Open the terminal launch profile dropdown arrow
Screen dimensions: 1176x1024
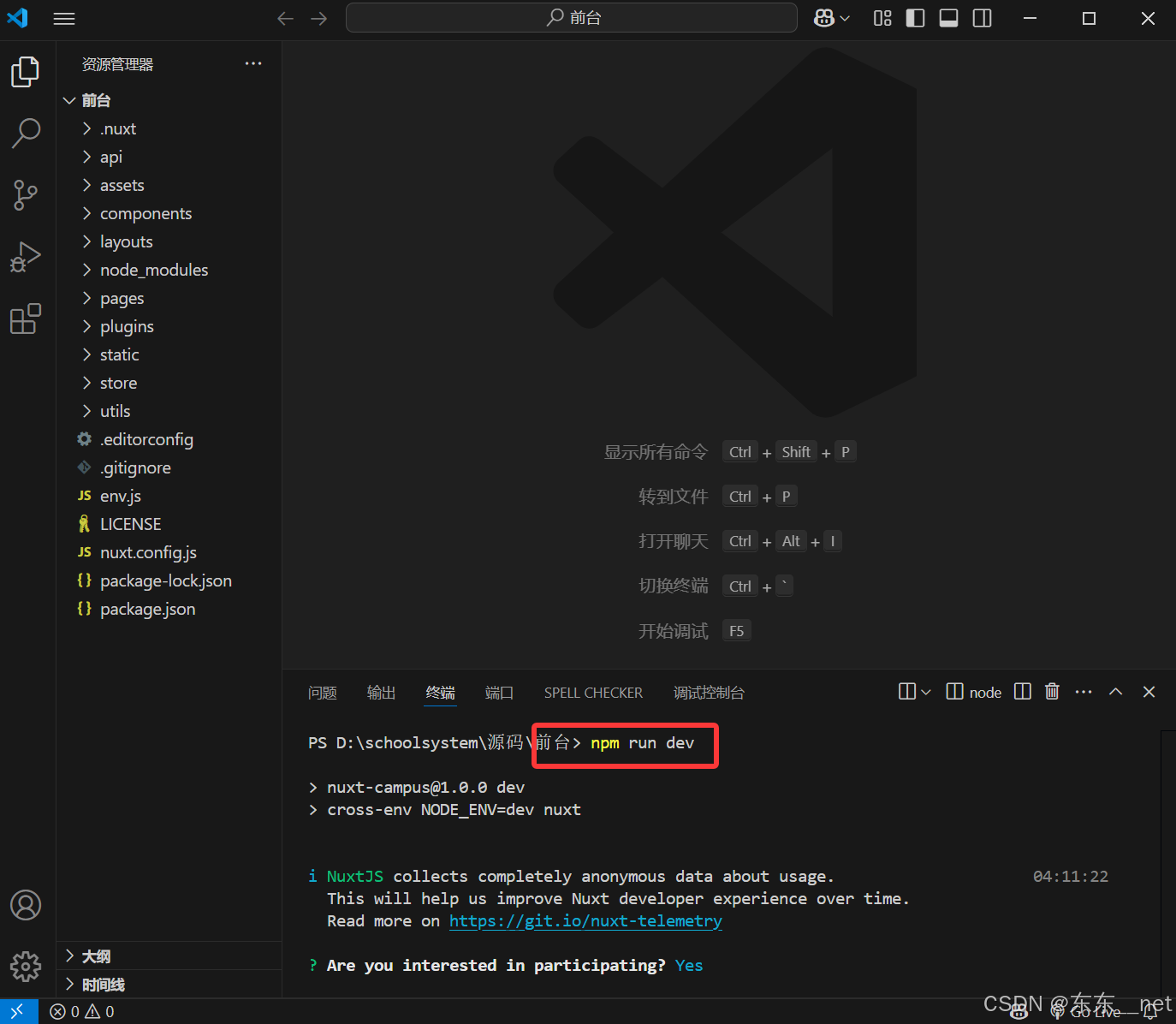pos(926,692)
